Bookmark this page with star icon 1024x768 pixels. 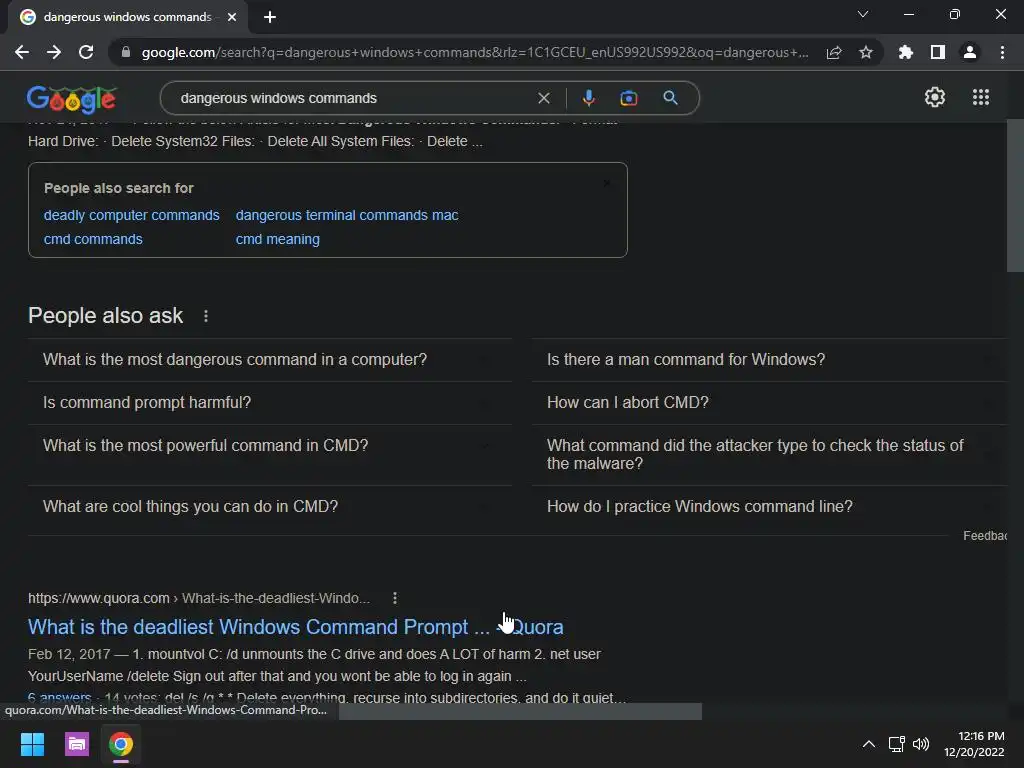pos(866,52)
